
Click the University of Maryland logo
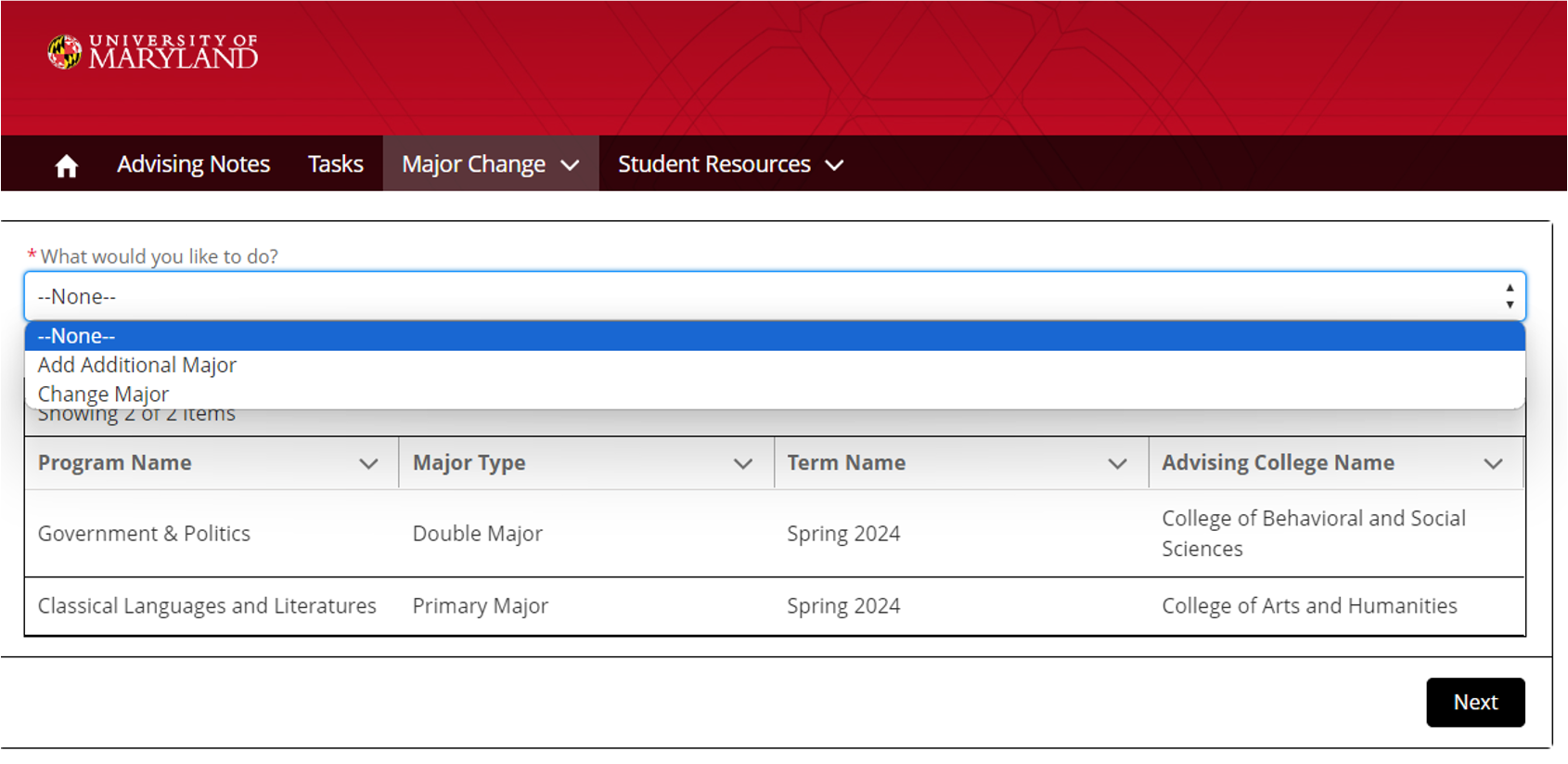(x=153, y=52)
